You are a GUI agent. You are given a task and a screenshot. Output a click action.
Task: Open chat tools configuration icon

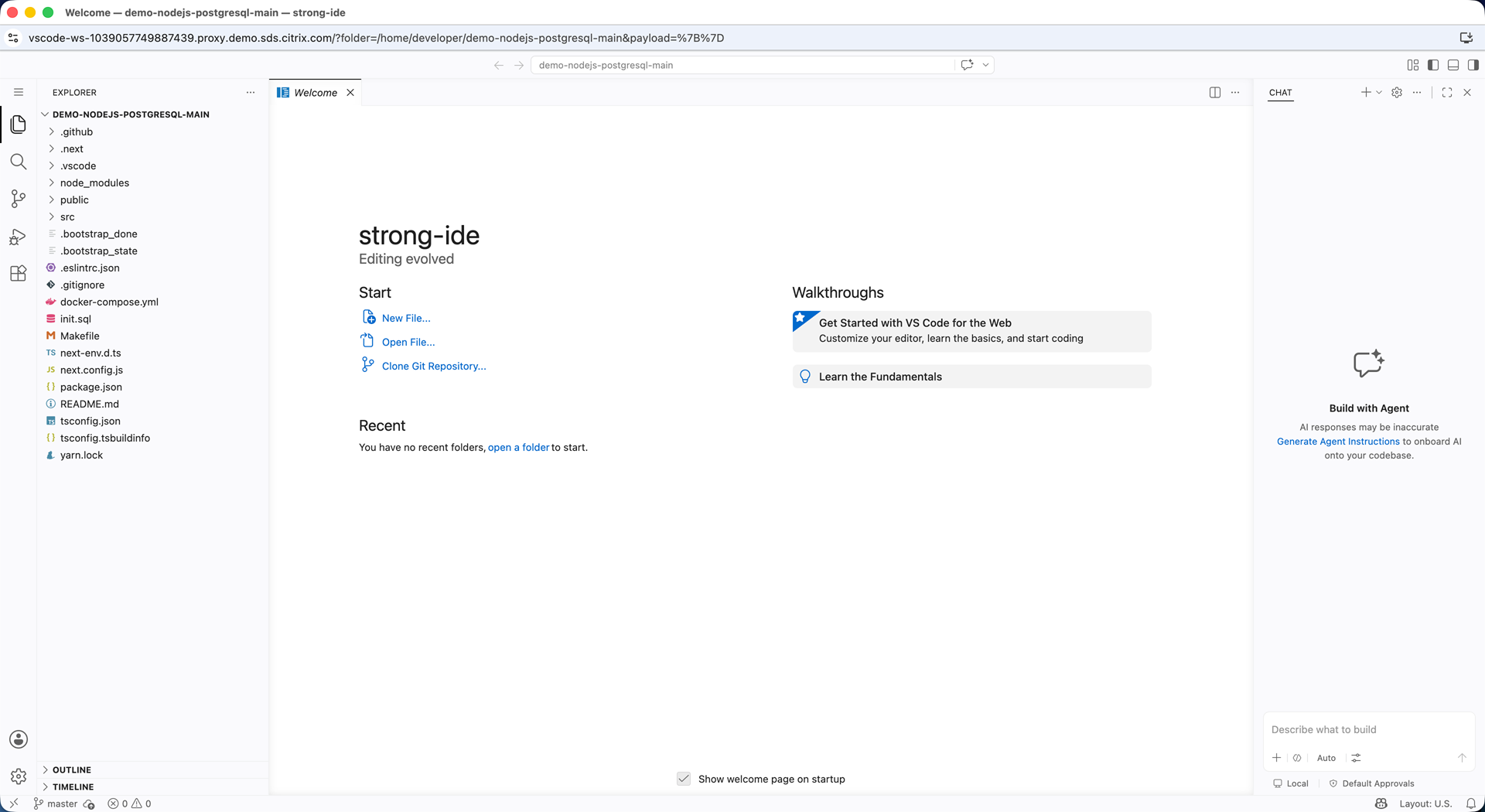click(x=1356, y=758)
